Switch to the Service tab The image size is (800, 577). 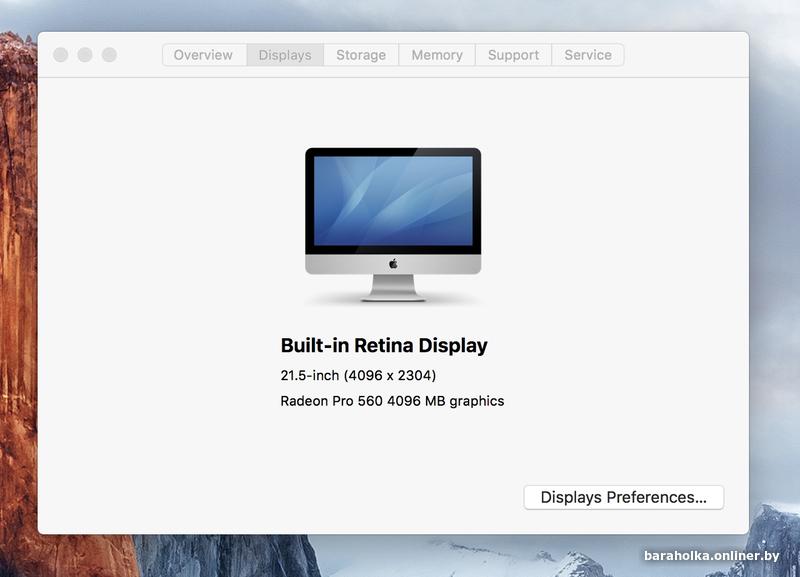[x=588, y=55]
